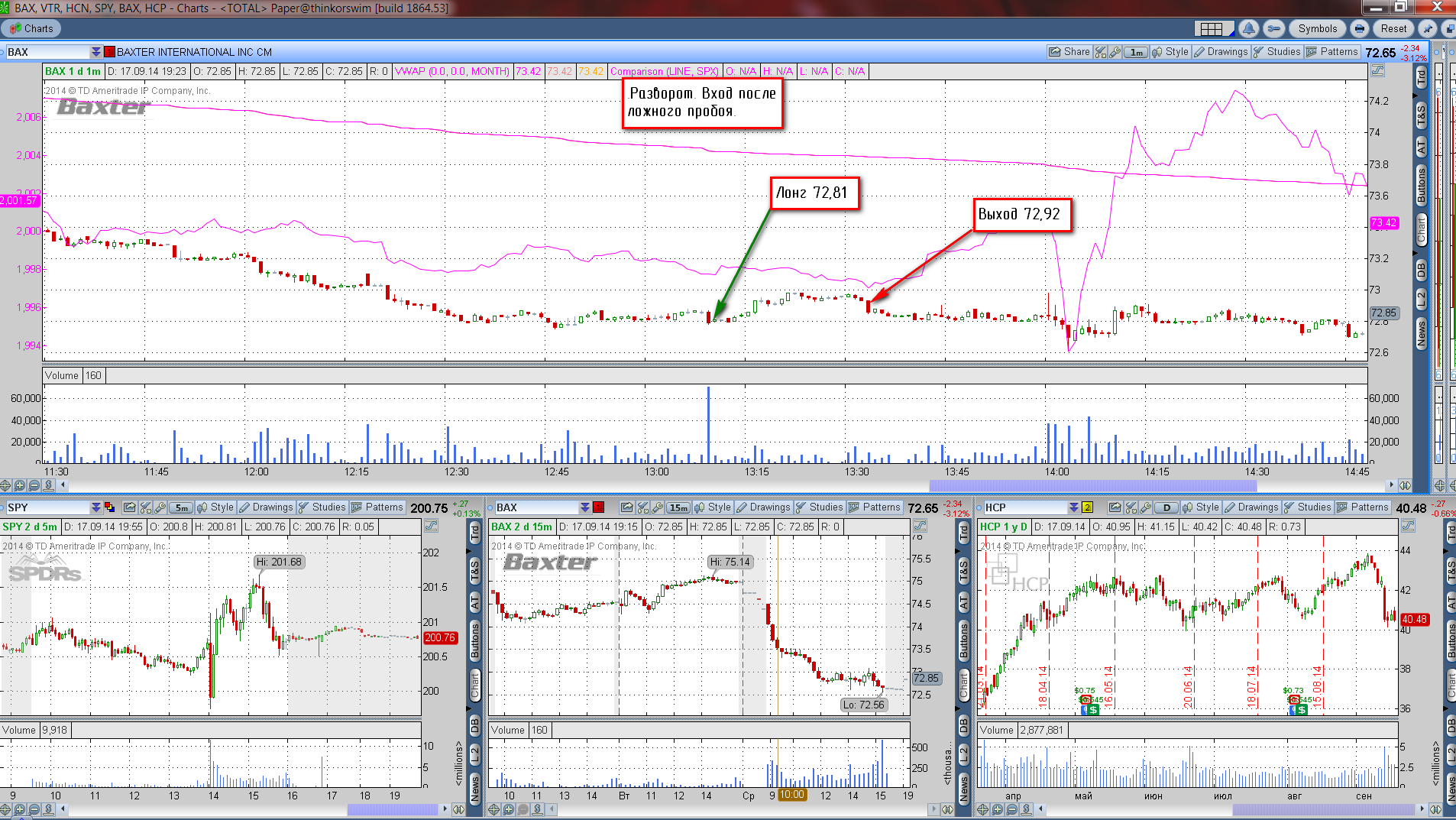Click the zoom in icon under SPY chart
The image size is (1456, 820).
[20, 809]
